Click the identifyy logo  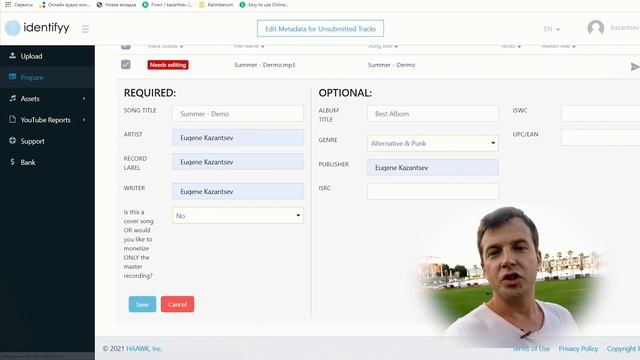[37, 28]
